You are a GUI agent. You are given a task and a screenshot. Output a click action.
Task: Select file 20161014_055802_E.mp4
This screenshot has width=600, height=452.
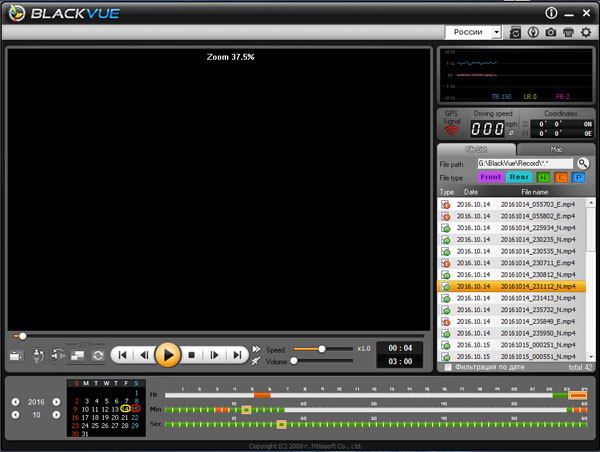512,216
